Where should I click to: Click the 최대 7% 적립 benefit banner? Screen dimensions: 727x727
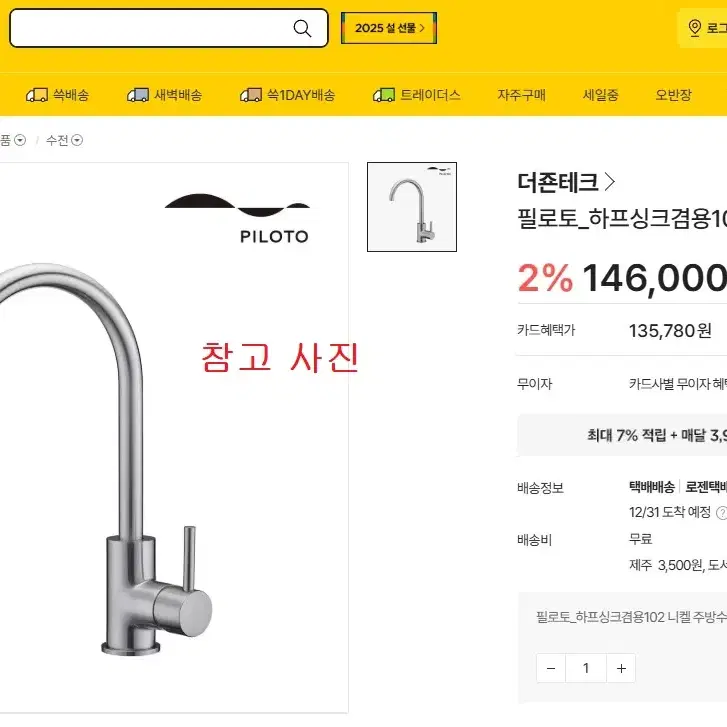pyautogui.click(x=622, y=435)
